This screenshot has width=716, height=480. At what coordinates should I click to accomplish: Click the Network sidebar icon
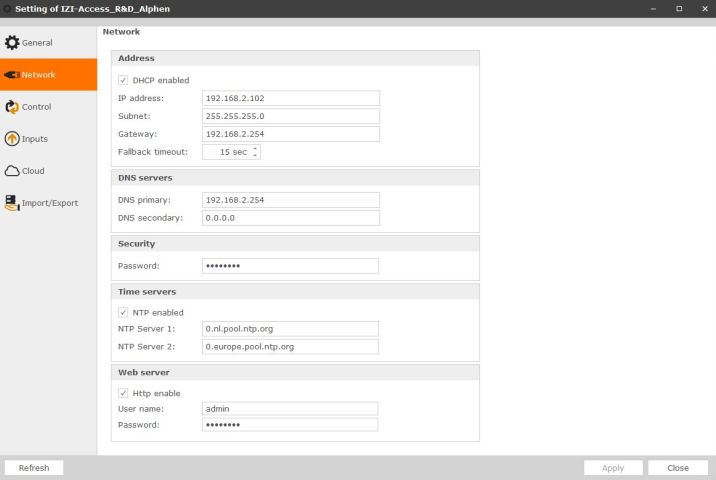click(12, 75)
